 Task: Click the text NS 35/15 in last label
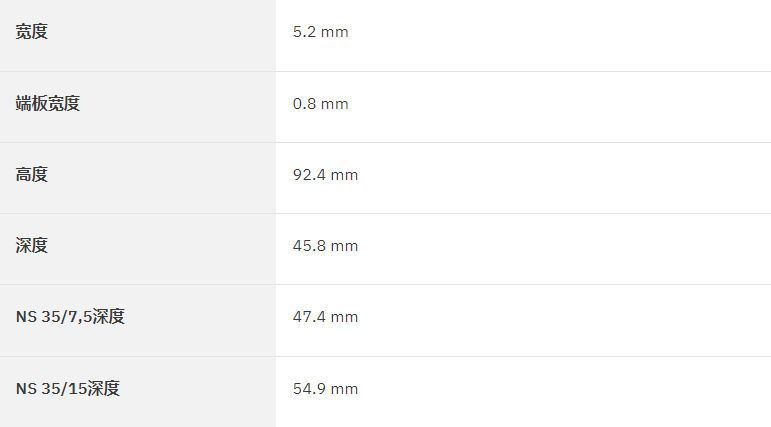(51, 389)
